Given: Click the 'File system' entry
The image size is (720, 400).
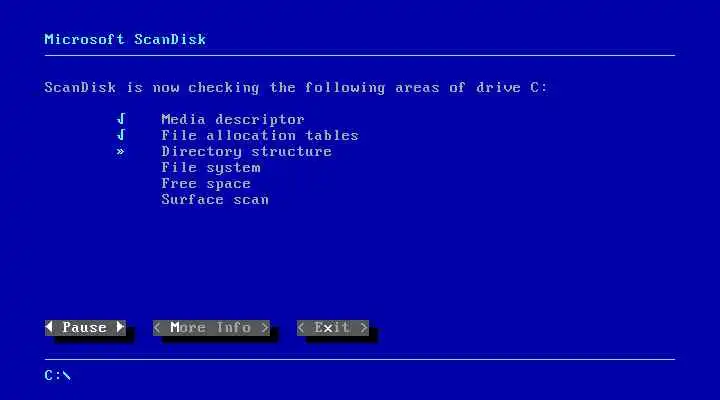Looking at the screenshot, I should pos(211,168).
